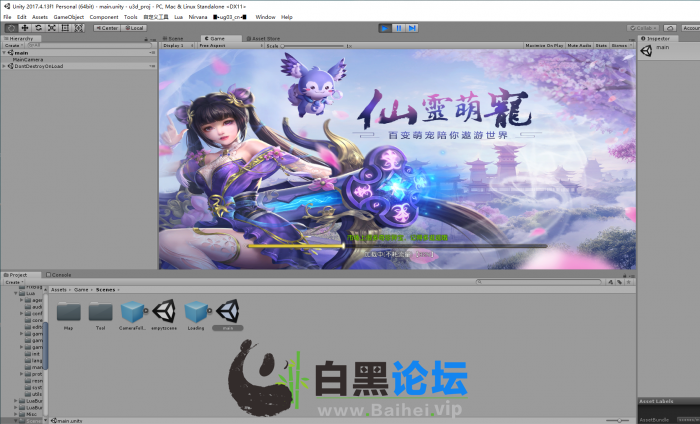Select the Move tool
Screen dimensions: 700x424
[x=25, y=28]
